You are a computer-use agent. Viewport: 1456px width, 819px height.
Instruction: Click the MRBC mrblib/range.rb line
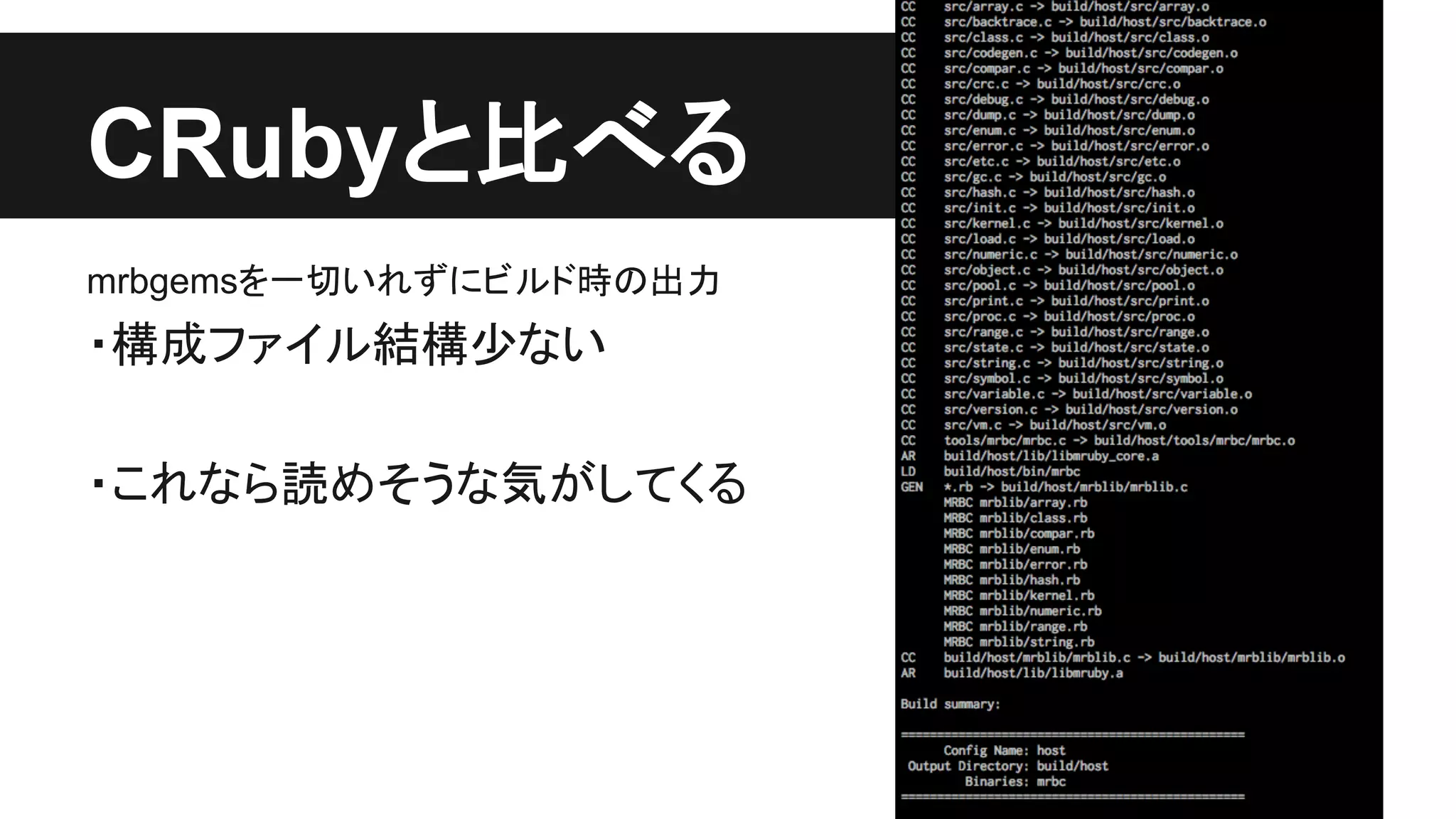coord(1015,626)
